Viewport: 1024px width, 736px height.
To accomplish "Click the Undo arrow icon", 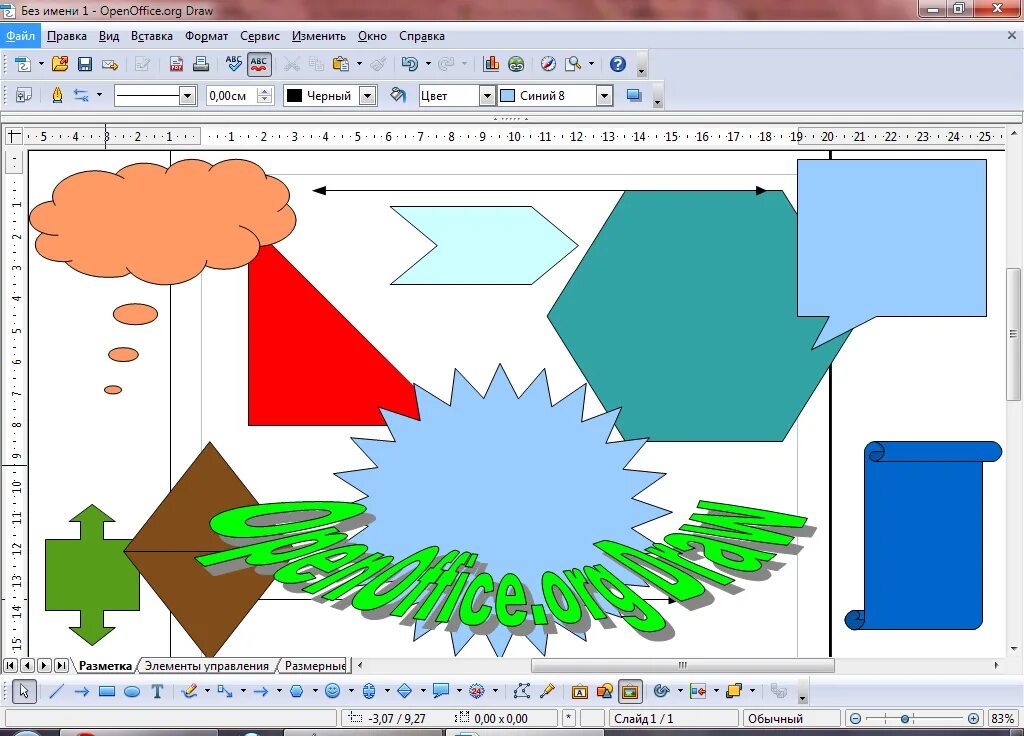I will [410, 64].
